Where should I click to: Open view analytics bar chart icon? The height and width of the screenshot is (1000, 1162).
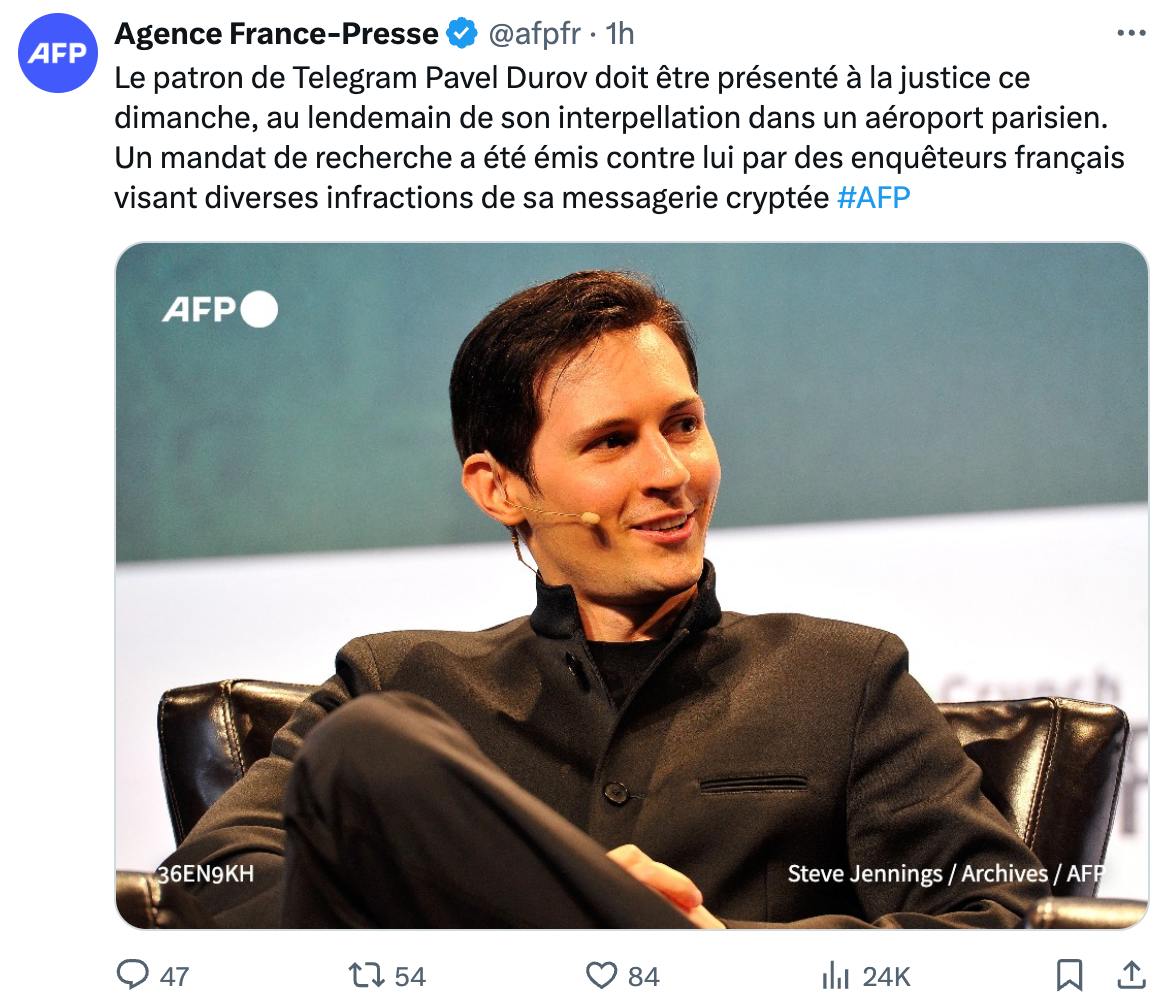(x=834, y=974)
